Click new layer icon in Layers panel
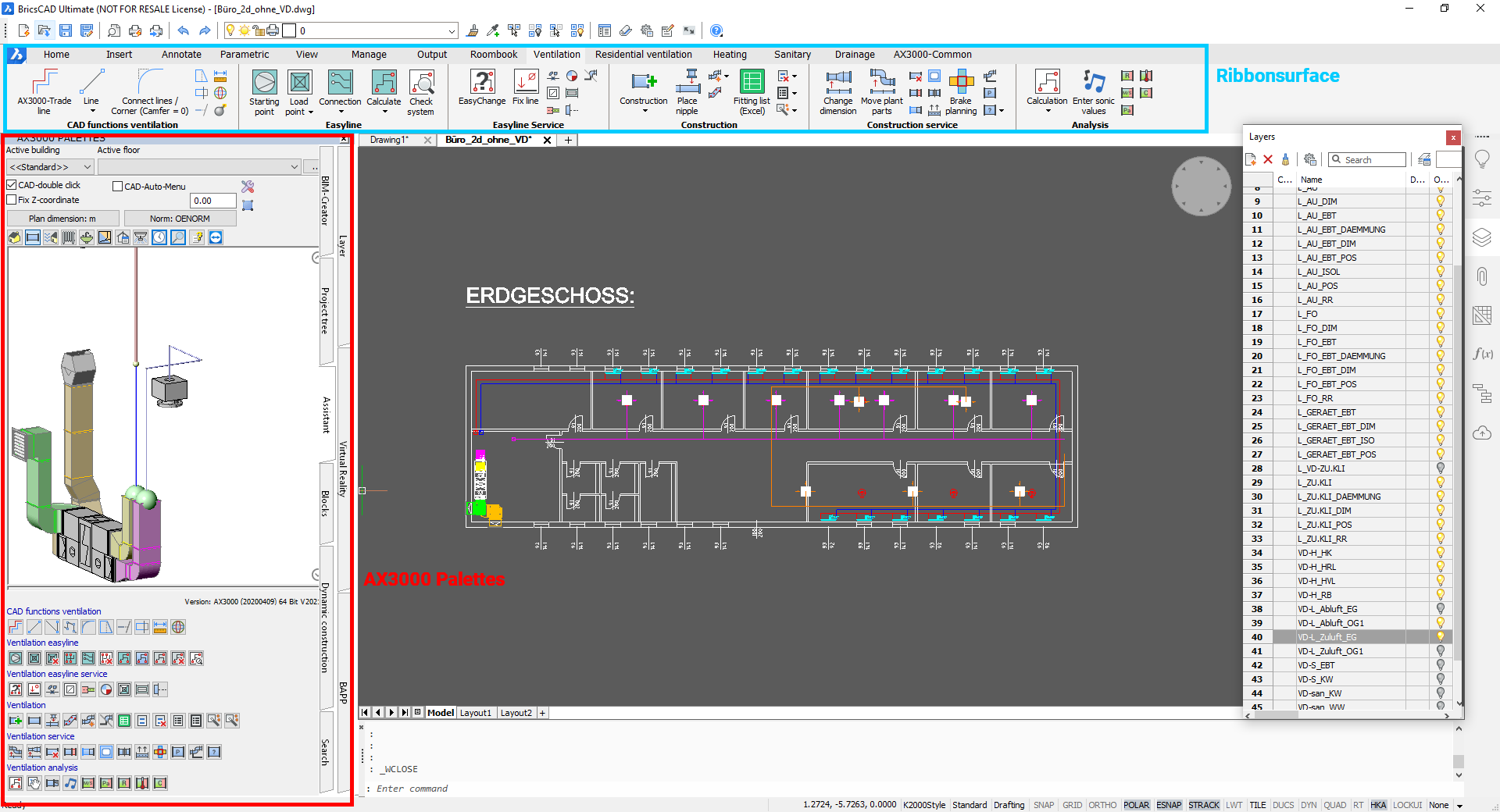This screenshot has width=1500, height=812. [x=1251, y=159]
